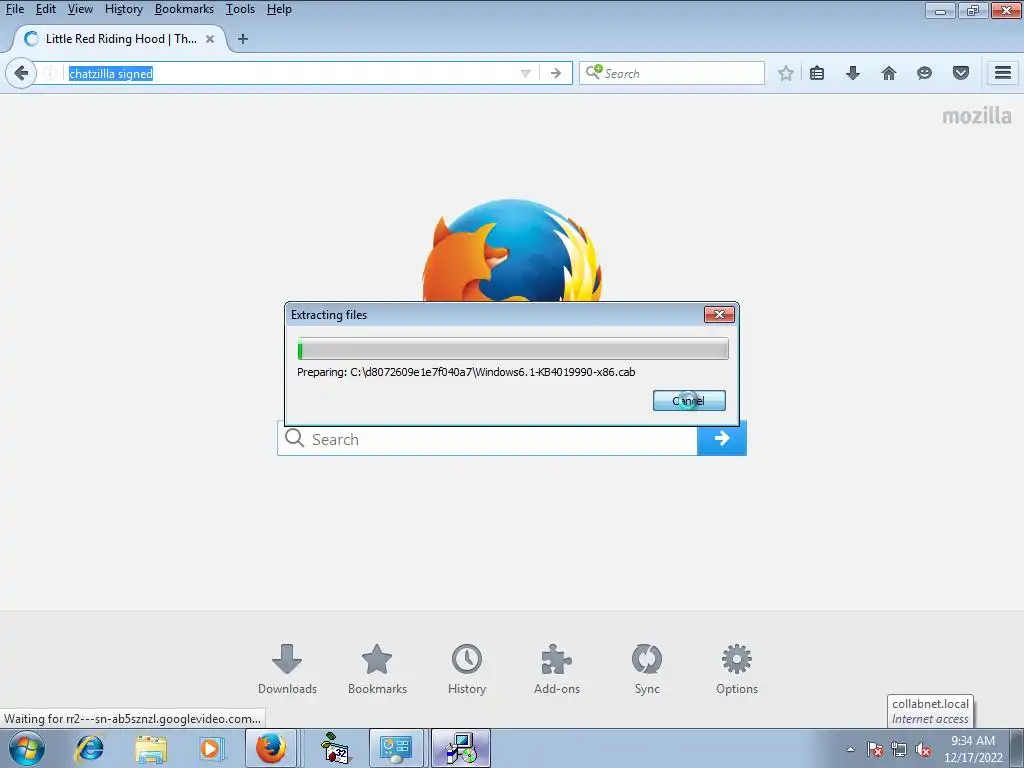Launch Internet Explorer from taskbar
Viewport: 1024px width, 768px height.
click(89, 748)
